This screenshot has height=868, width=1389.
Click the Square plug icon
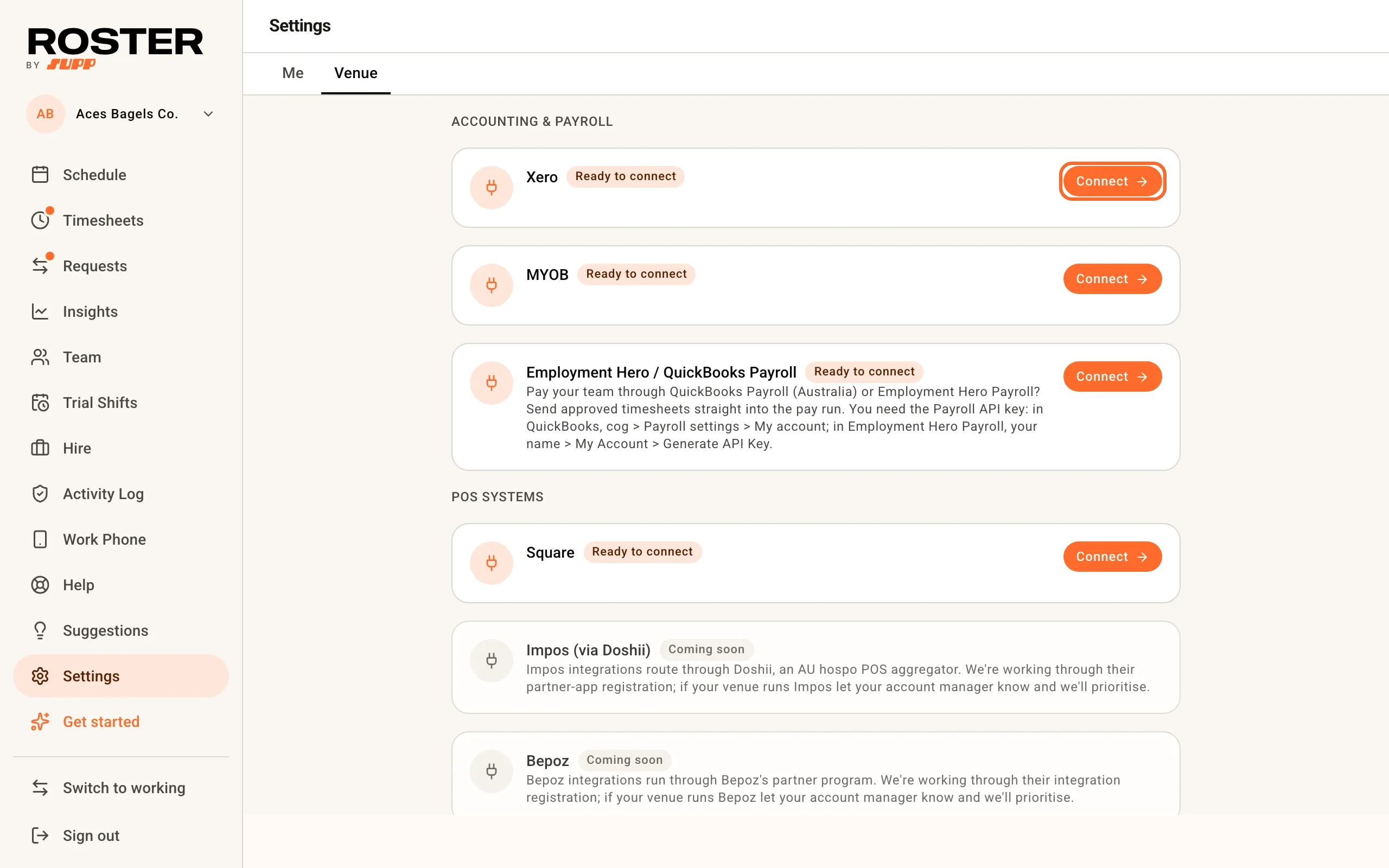492,563
